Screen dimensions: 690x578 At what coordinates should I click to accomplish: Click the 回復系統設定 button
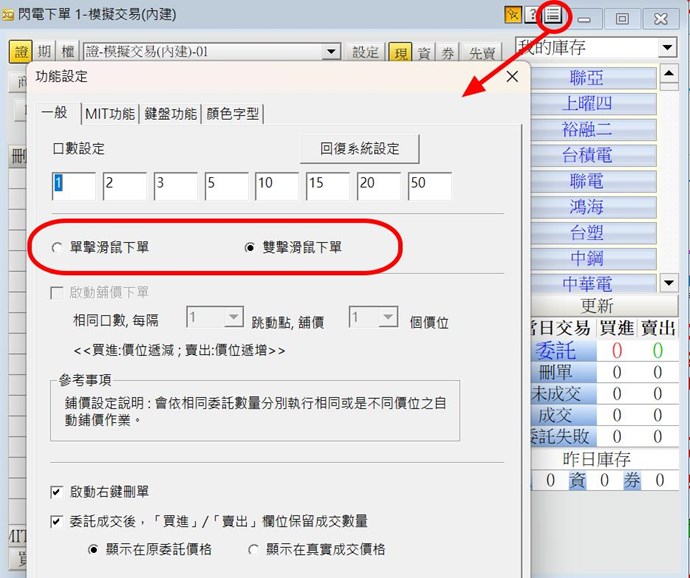pos(359,149)
